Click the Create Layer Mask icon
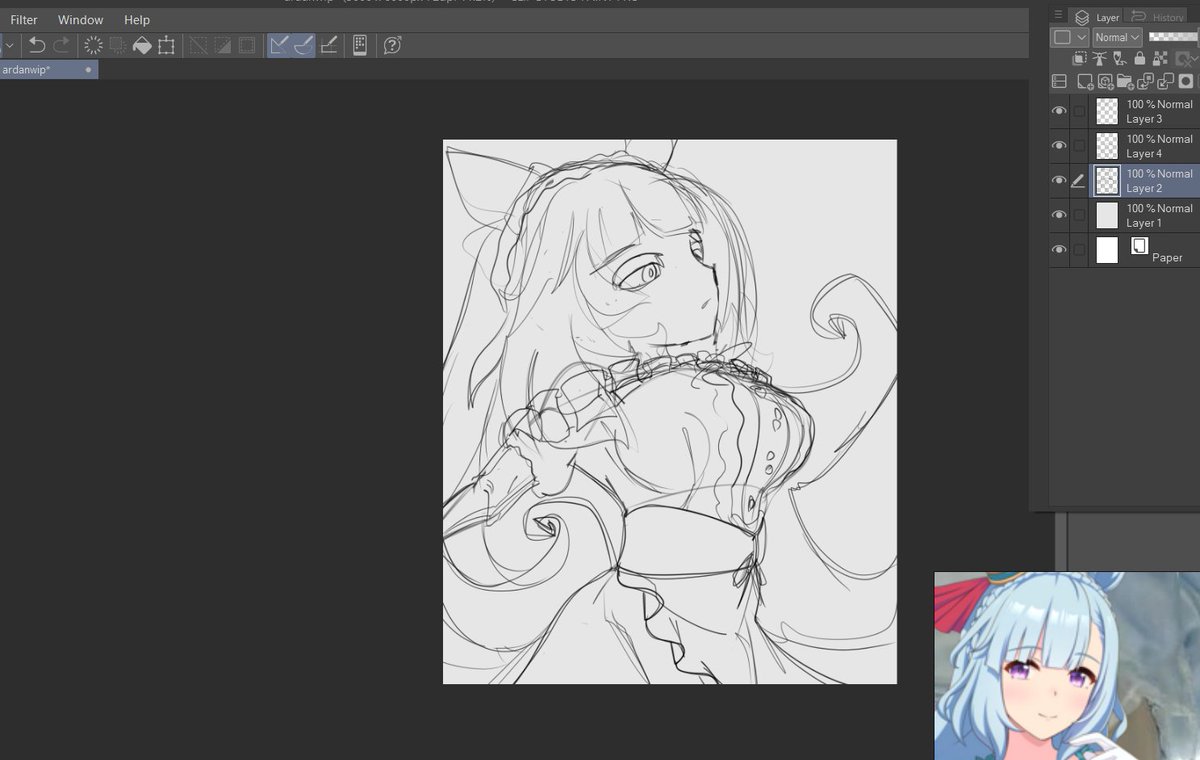Image resolution: width=1200 pixels, height=760 pixels. [1186, 81]
